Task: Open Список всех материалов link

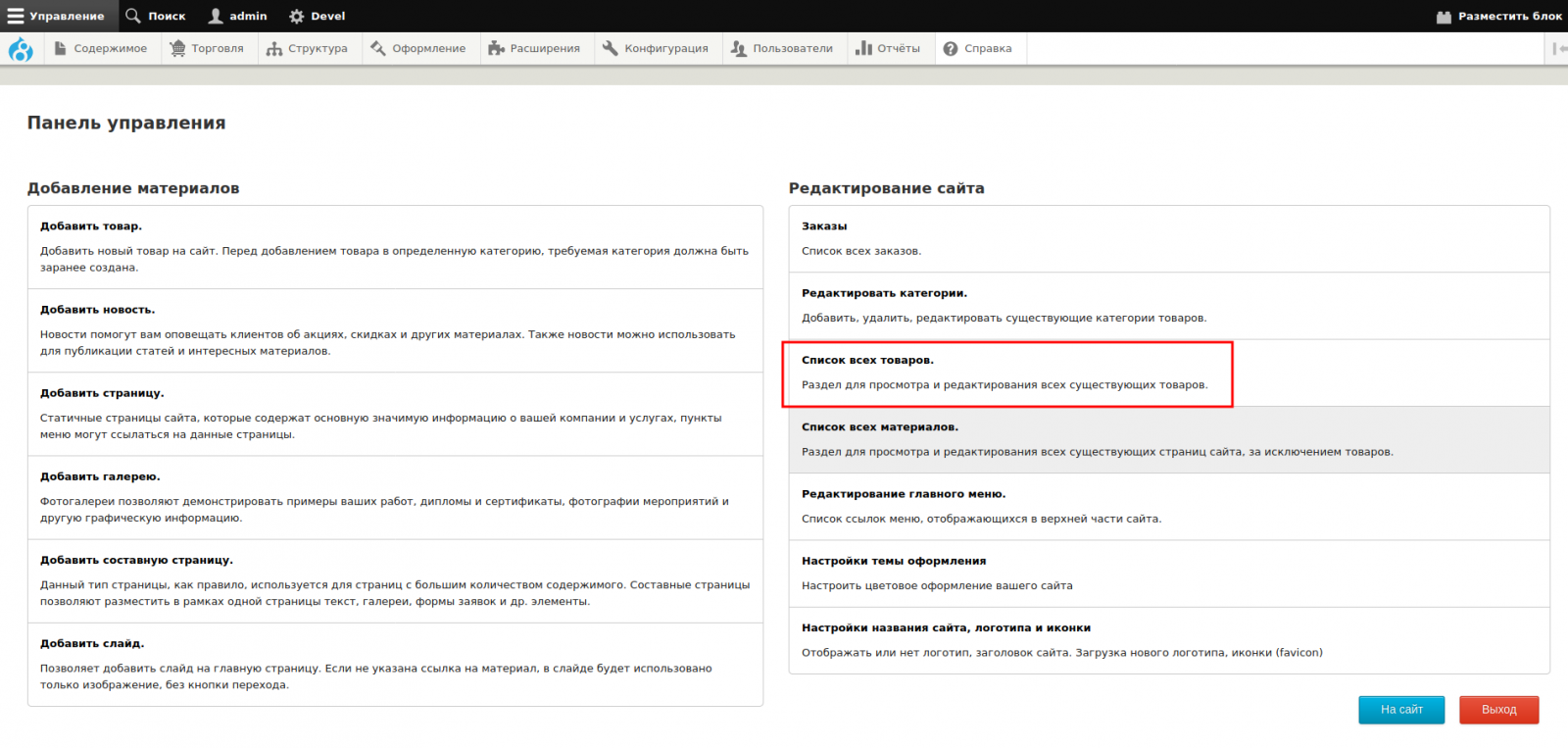Action: click(880, 427)
